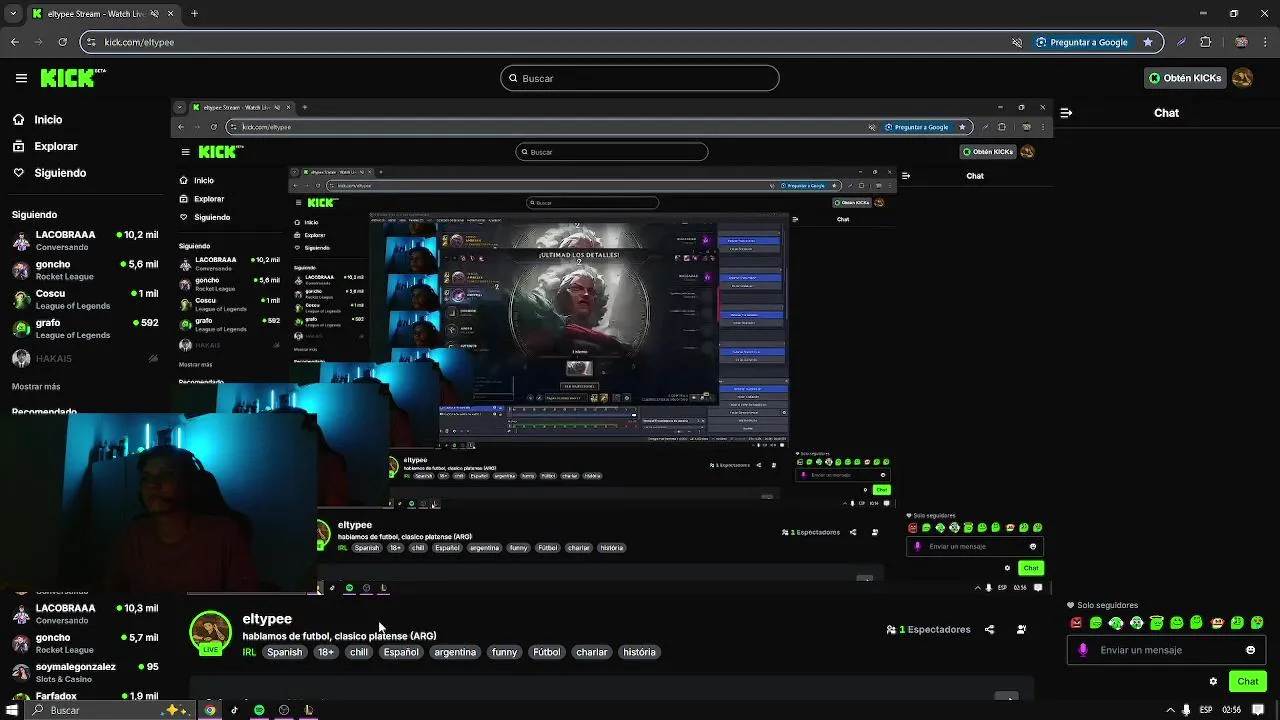This screenshot has height=720, width=1280.
Task: Click the história tag
Action: (639, 652)
